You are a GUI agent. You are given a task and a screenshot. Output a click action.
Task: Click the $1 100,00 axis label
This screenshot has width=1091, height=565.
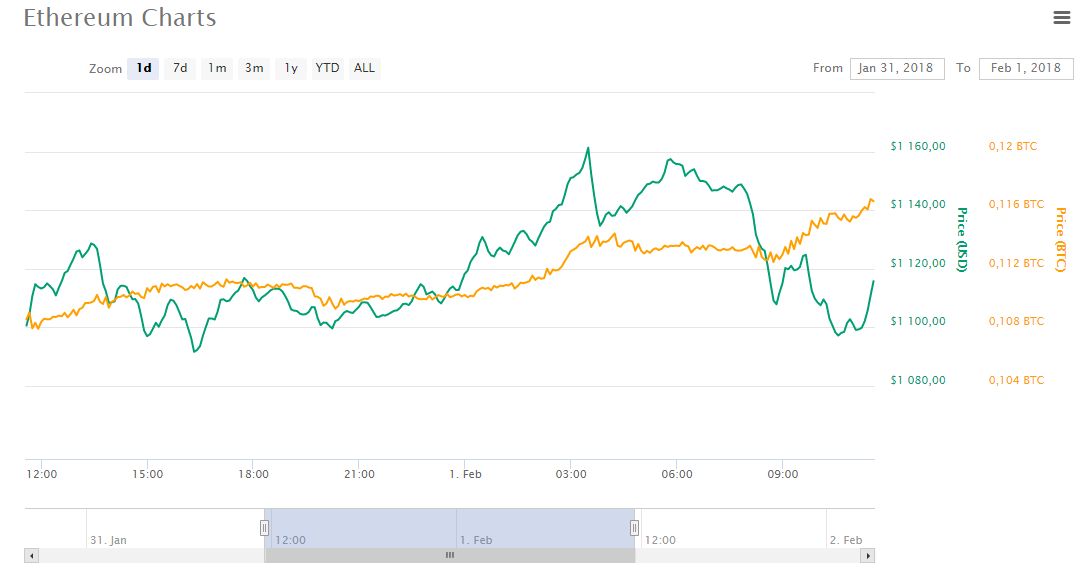point(918,321)
